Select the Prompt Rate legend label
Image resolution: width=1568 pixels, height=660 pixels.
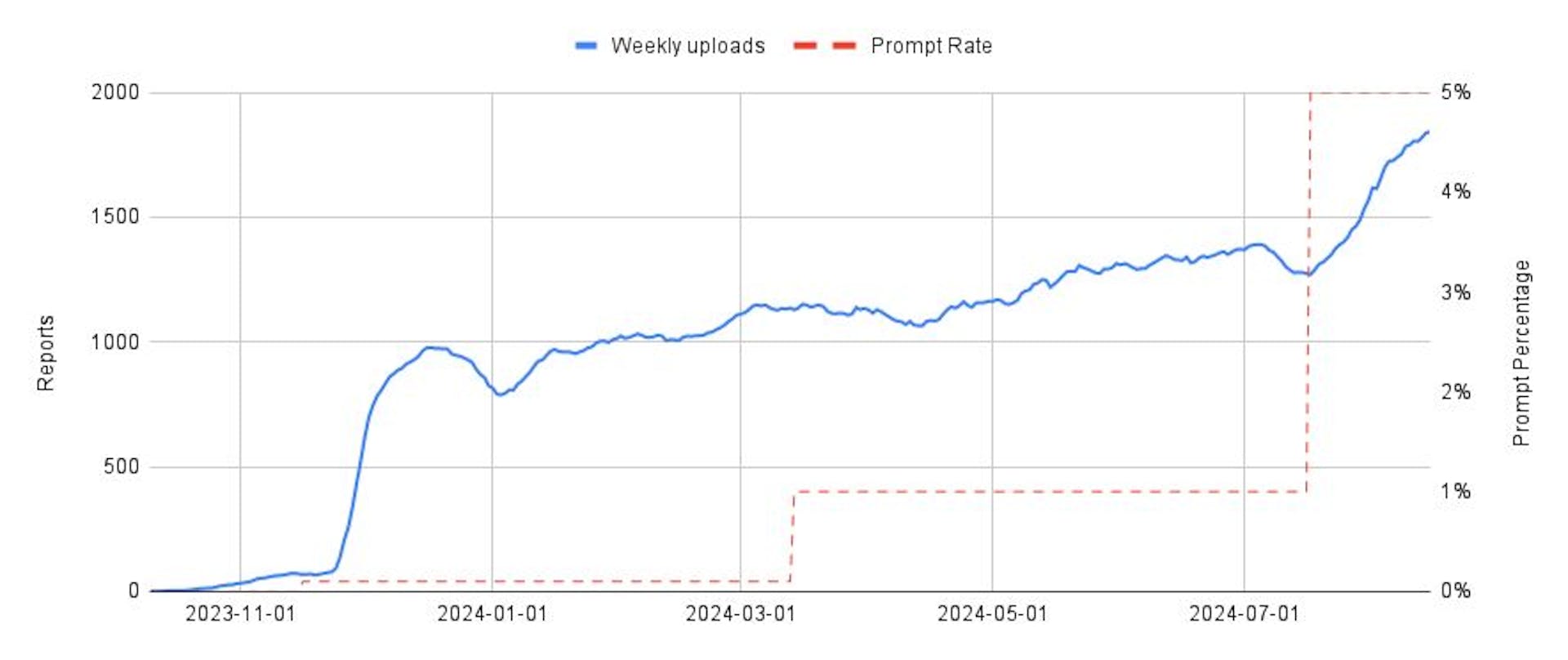(931, 46)
